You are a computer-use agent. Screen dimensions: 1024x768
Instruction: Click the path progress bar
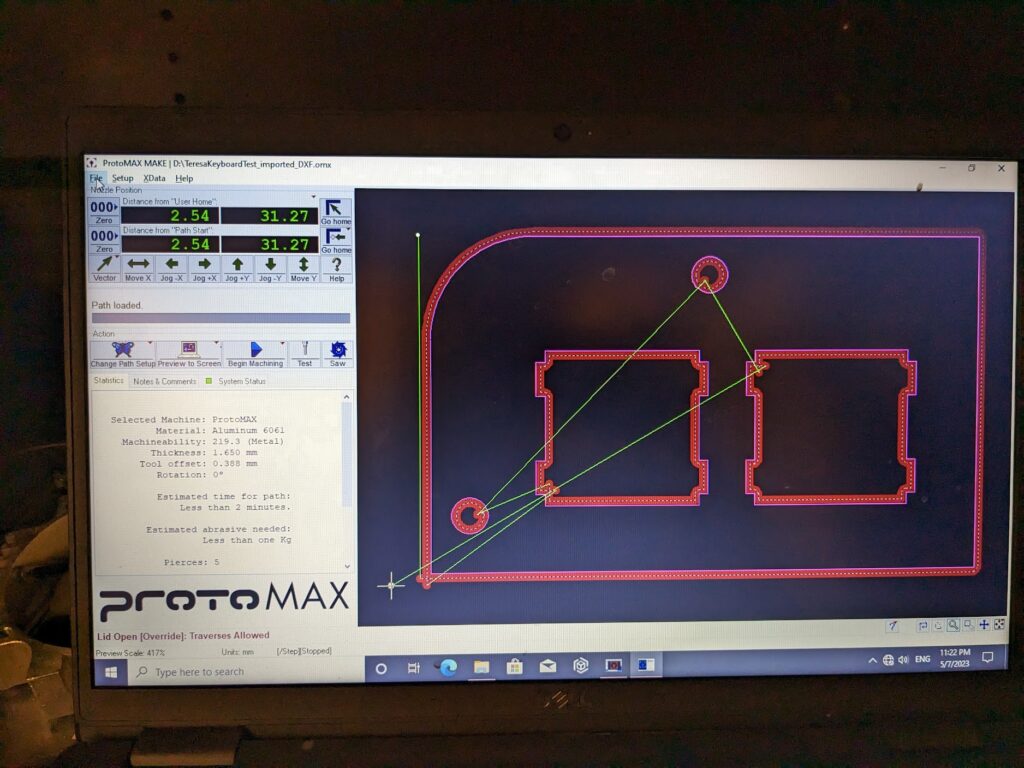(221, 318)
